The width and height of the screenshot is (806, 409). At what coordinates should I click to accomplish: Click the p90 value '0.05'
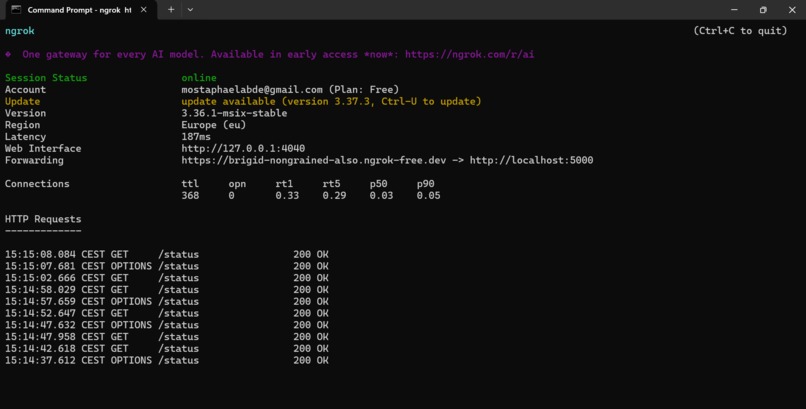click(x=428, y=196)
